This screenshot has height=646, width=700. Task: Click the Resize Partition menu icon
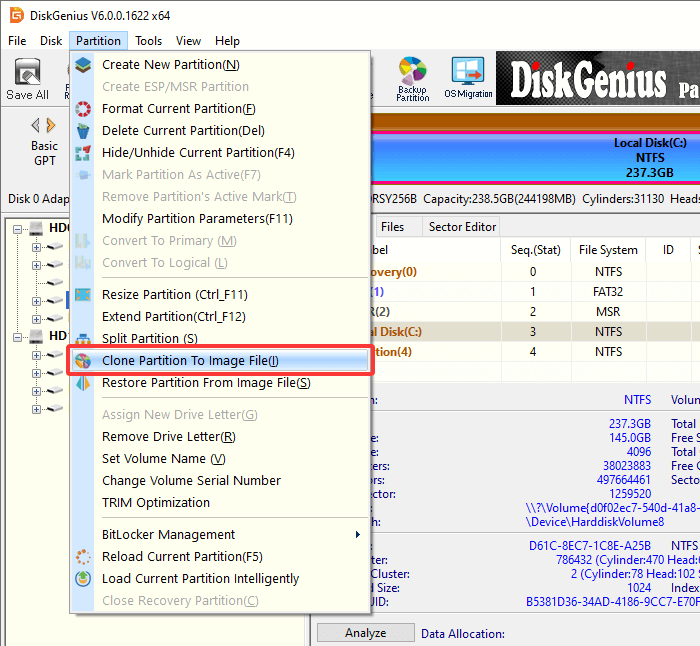coord(84,295)
